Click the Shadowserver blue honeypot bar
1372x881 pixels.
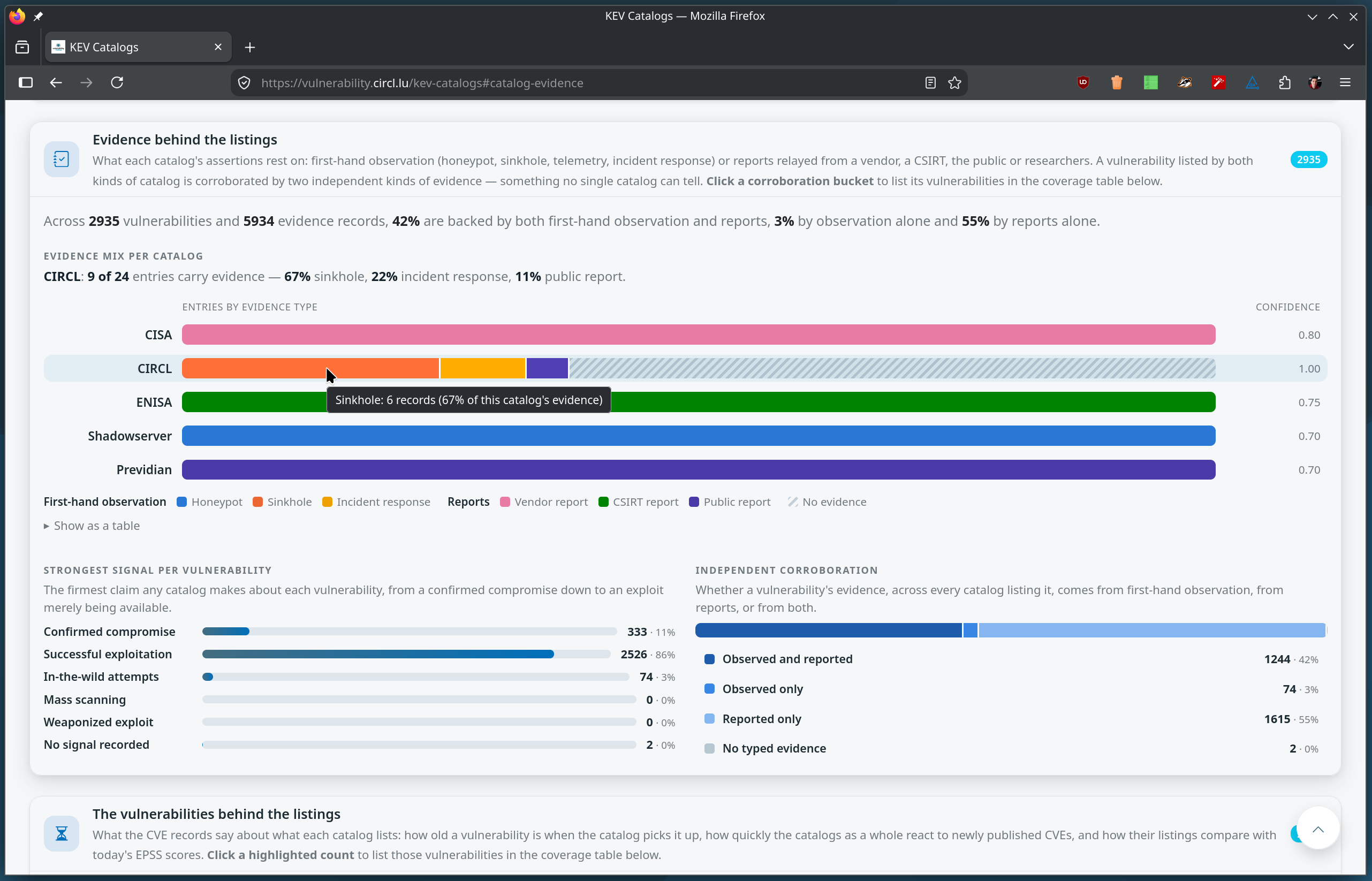click(x=699, y=436)
